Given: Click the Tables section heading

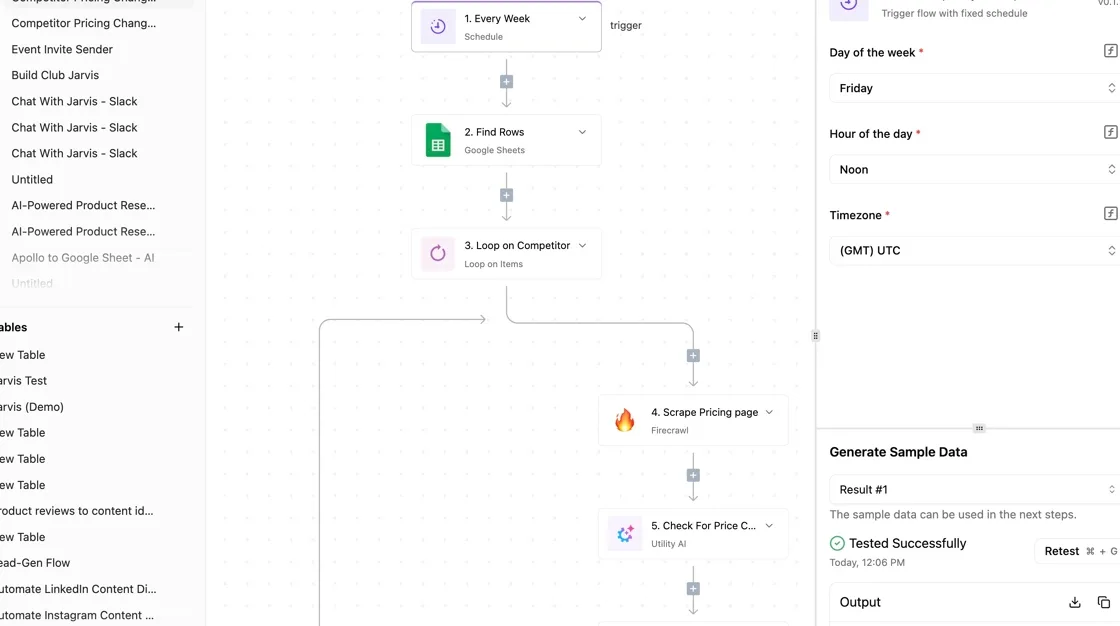Looking at the screenshot, I should click(x=14, y=327).
